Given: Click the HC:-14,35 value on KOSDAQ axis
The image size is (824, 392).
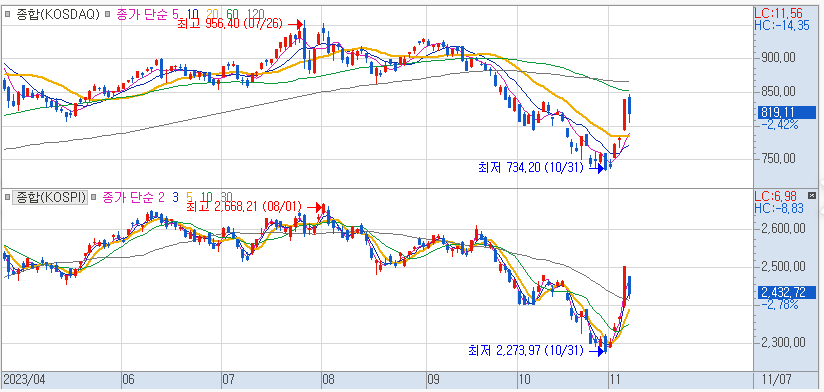Looking at the screenshot, I should [x=782, y=25].
